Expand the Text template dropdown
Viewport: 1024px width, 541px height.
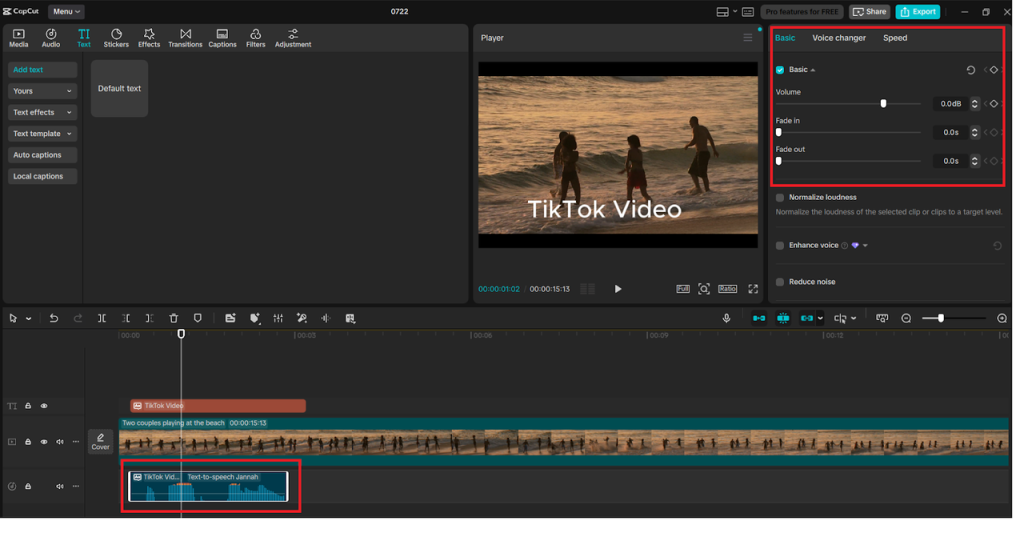click(x=42, y=134)
